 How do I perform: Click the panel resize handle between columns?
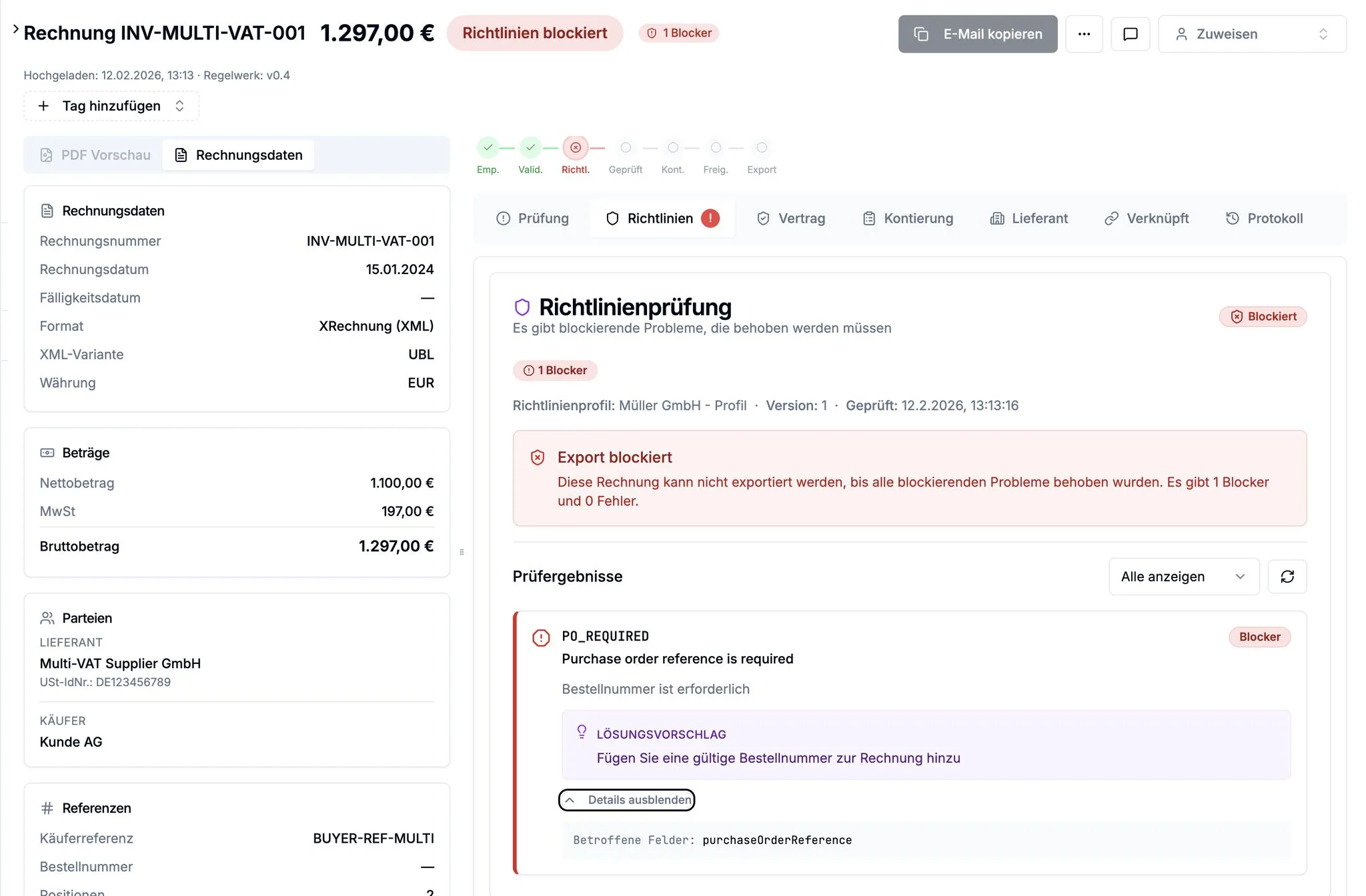pyautogui.click(x=462, y=552)
